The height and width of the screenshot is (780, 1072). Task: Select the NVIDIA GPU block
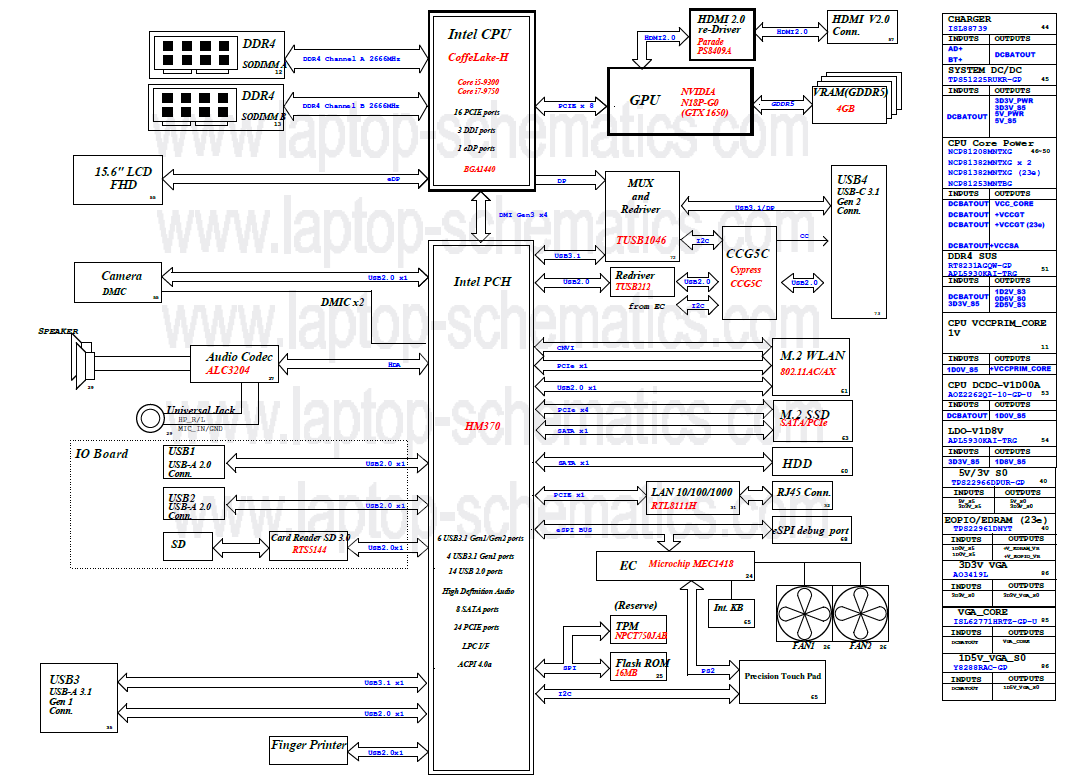(680, 102)
